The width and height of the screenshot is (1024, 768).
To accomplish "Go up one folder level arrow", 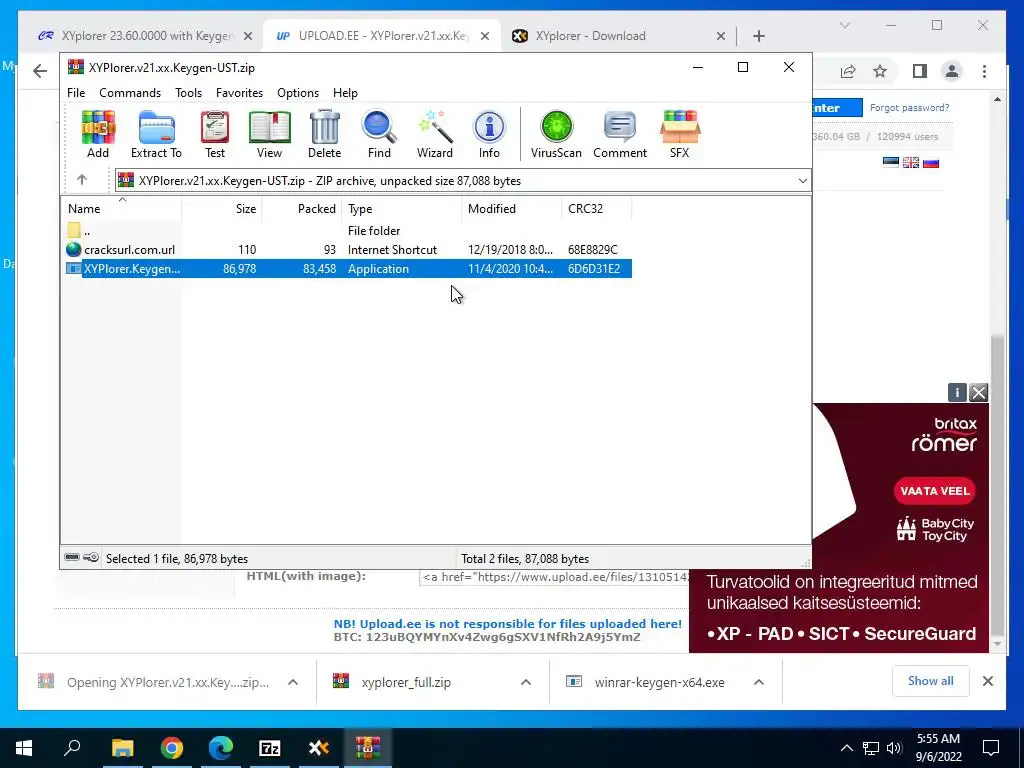I will coord(82,180).
